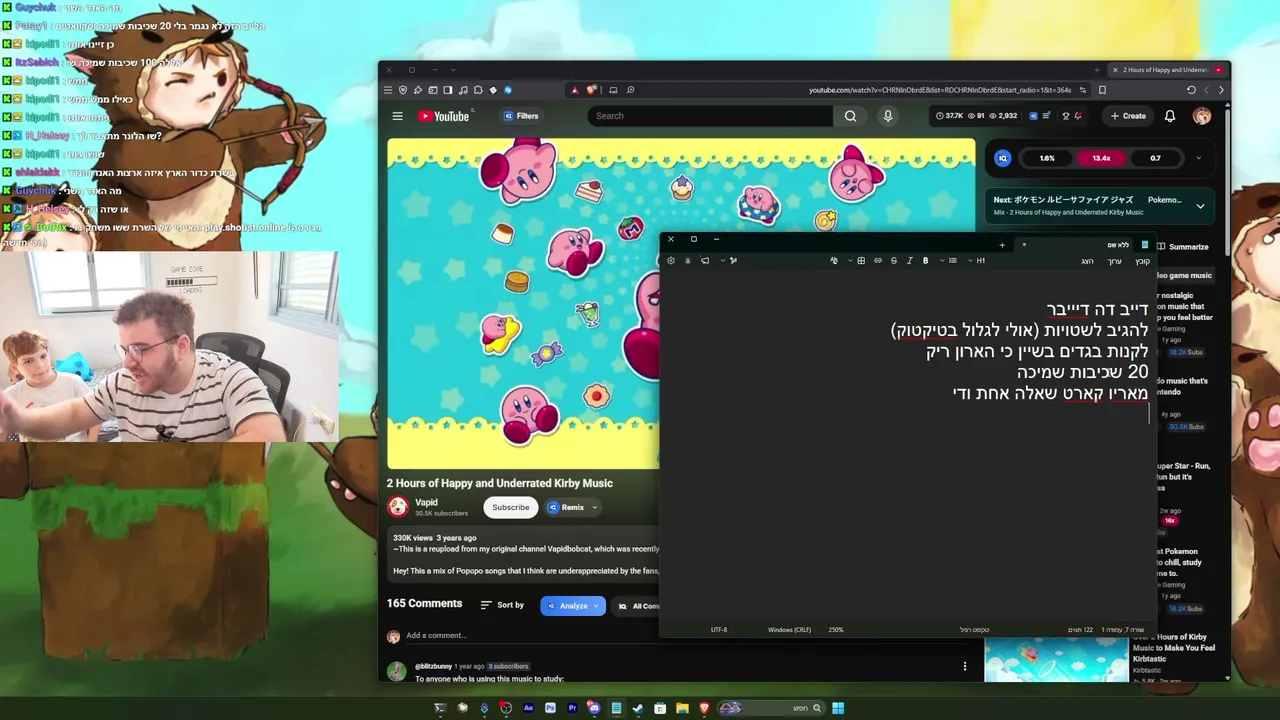Viewport: 1280px width, 720px height.
Task: Click the YouTube search input field
Action: tap(710, 116)
